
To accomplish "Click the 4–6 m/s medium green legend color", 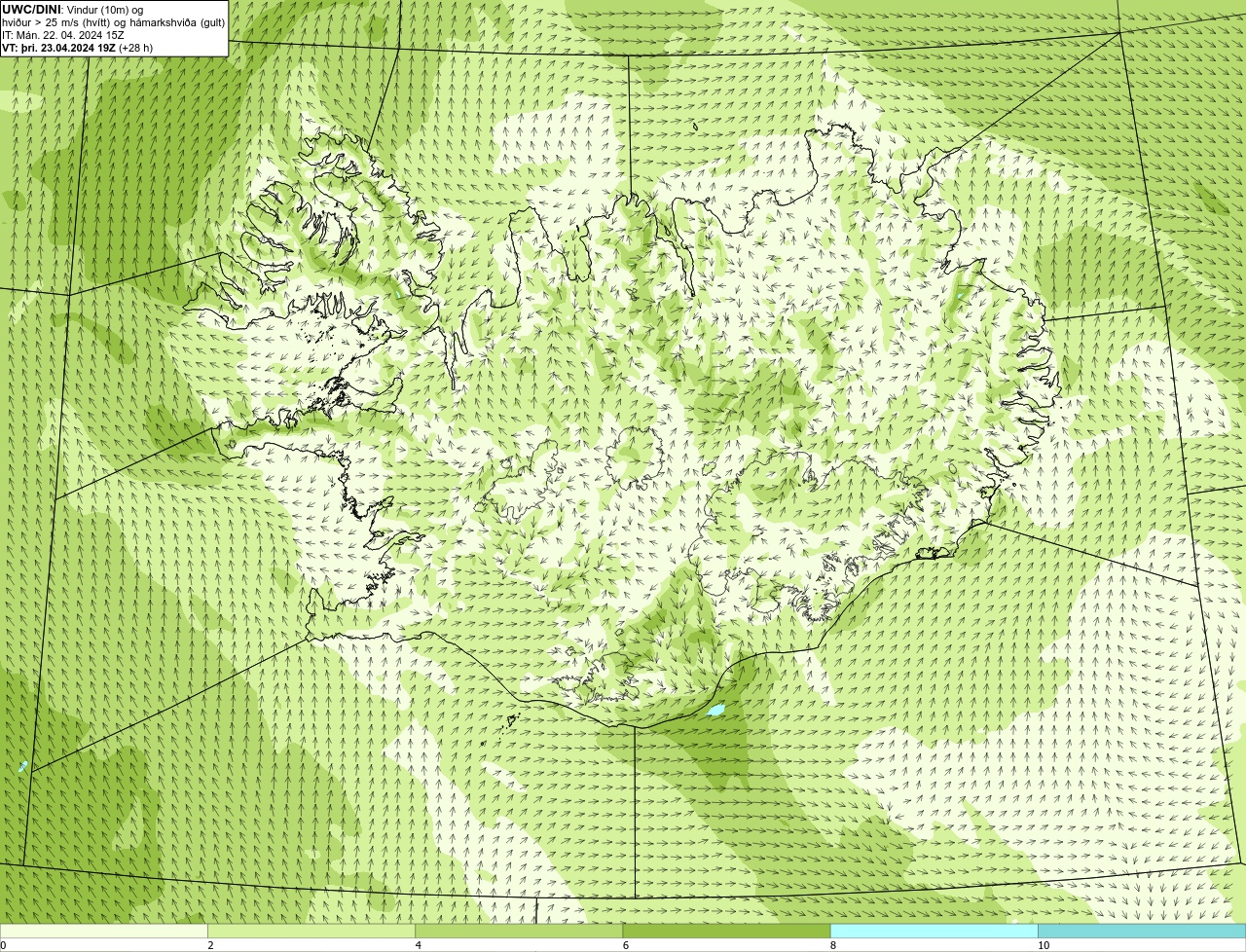I will 519,931.
